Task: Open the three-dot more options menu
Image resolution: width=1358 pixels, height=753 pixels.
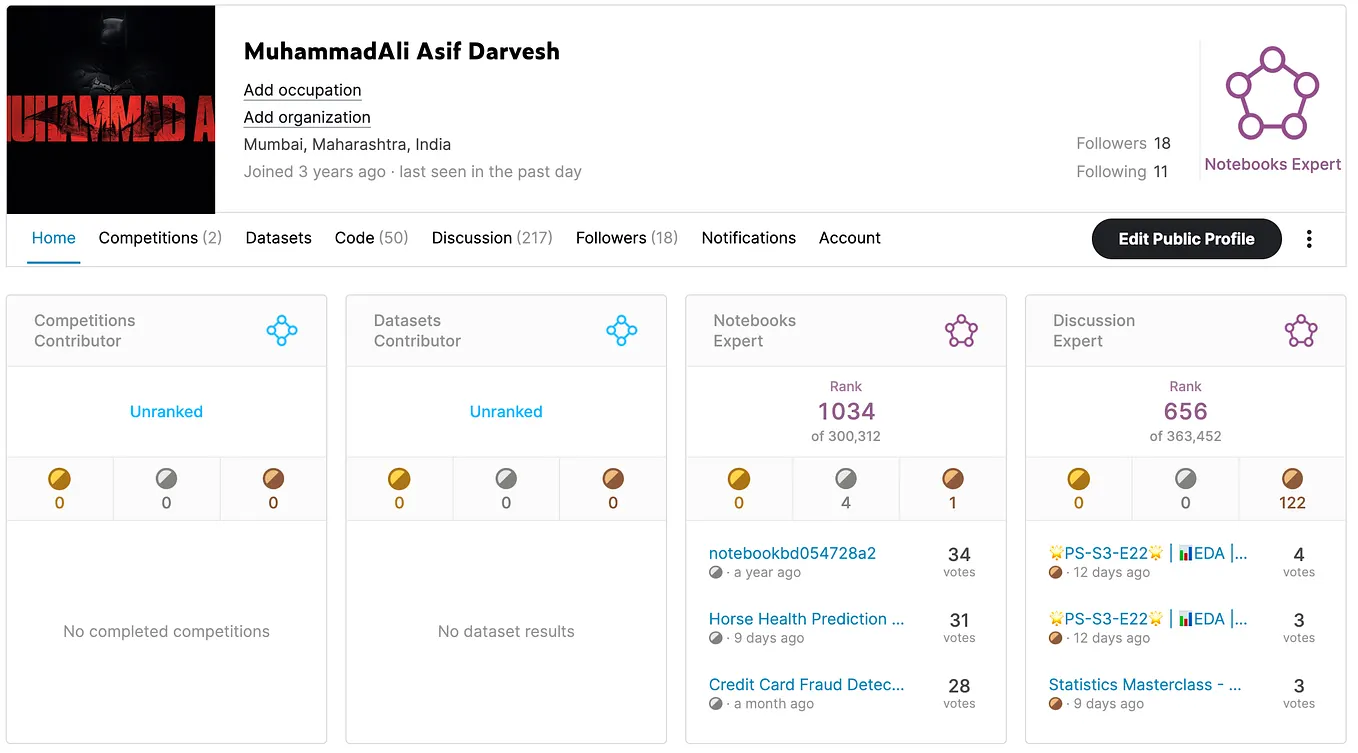Action: (x=1309, y=239)
